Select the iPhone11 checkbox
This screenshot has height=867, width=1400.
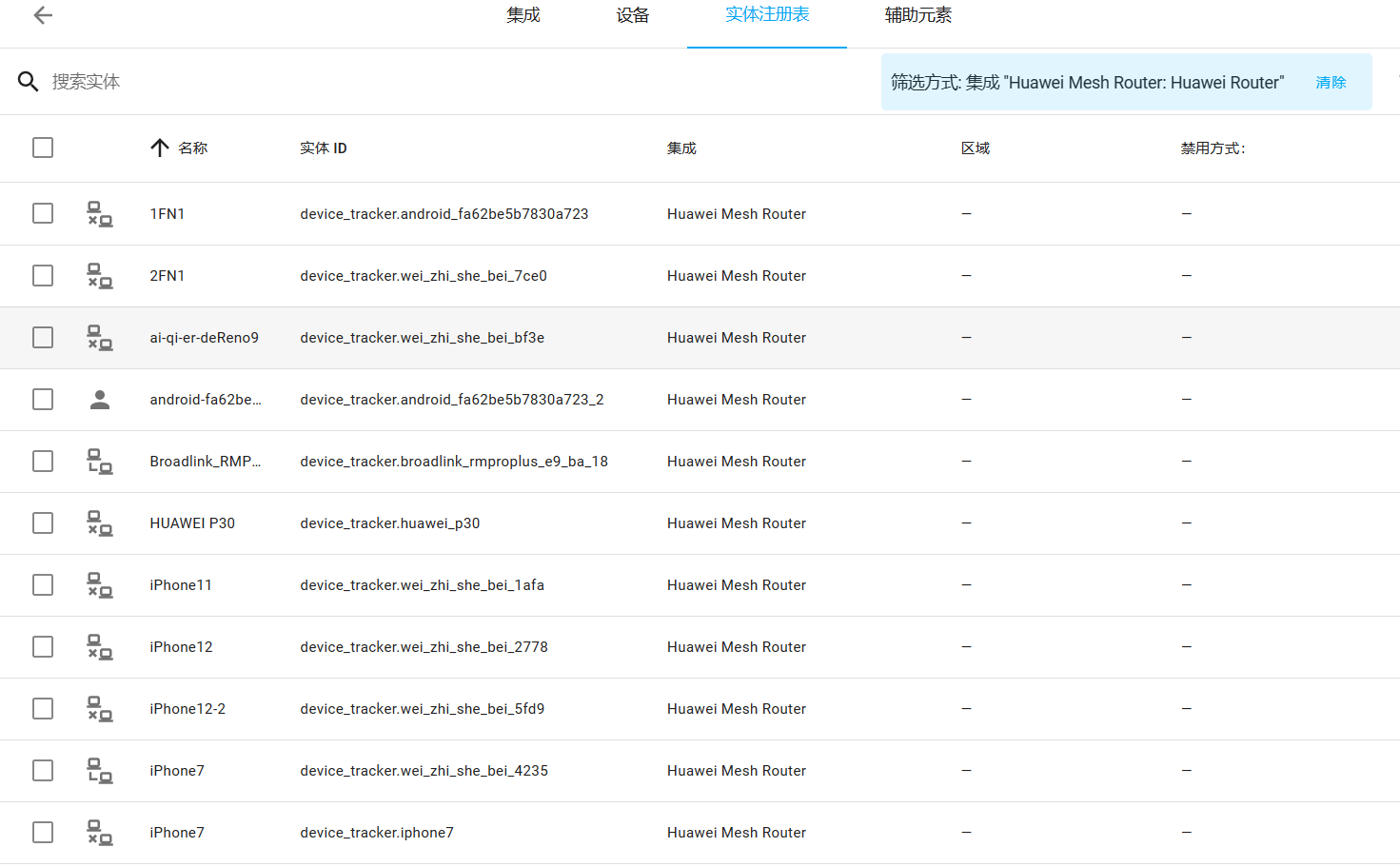pos(43,584)
